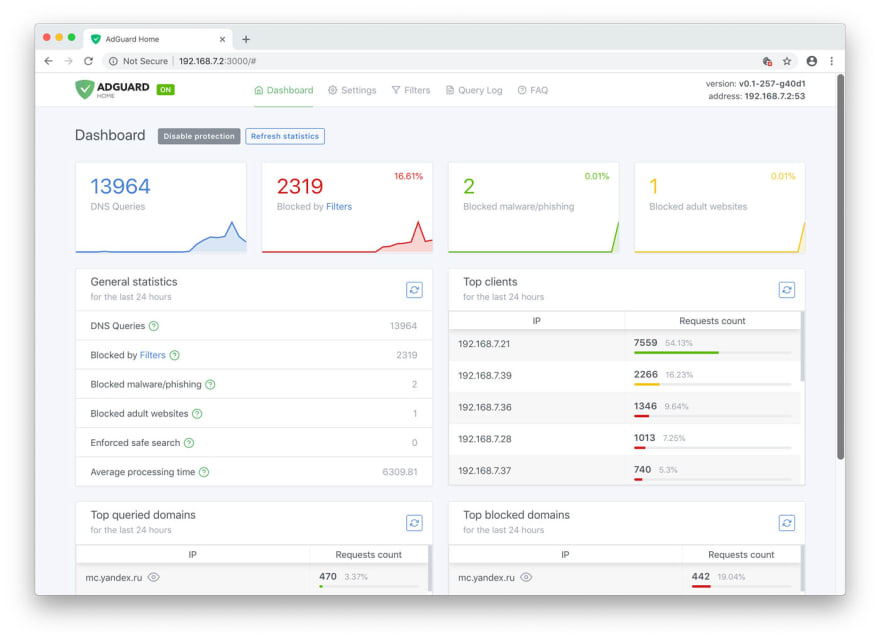The width and height of the screenshot is (880, 641).
Task: Refresh the General statistics panel
Action: [x=414, y=289]
